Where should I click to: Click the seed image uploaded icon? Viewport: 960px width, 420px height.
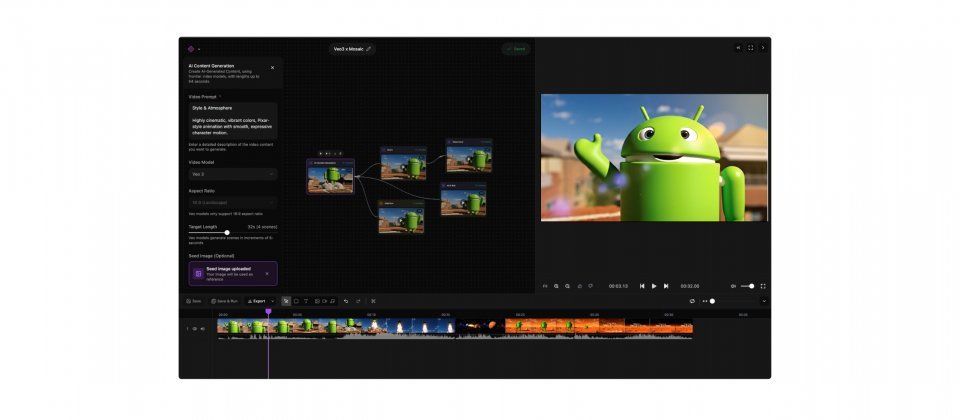[x=198, y=274]
